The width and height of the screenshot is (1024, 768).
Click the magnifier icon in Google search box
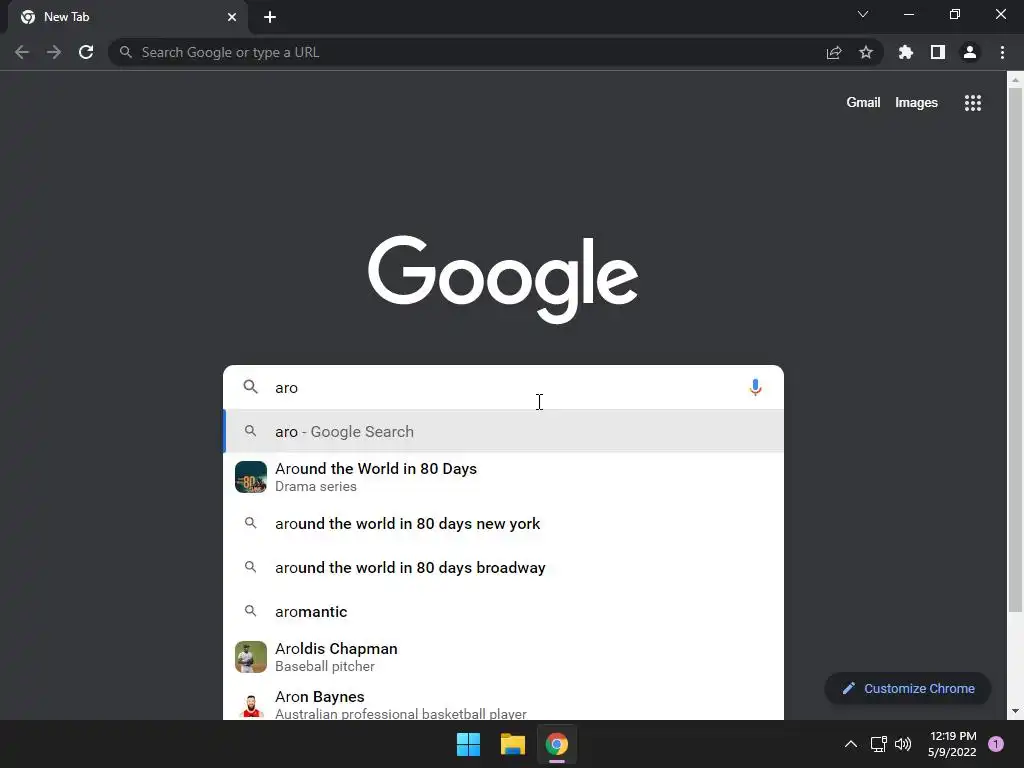tap(250, 387)
